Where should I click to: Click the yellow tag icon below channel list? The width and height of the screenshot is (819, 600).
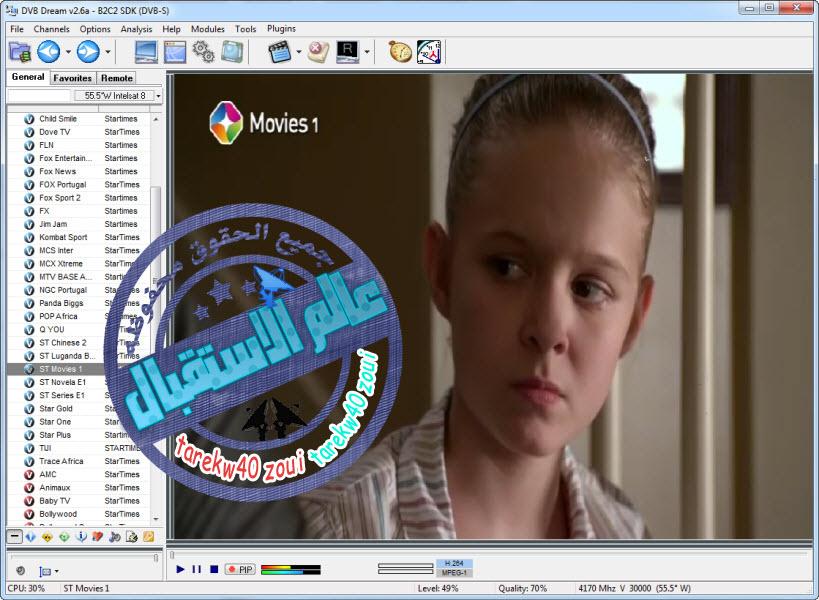(x=148, y=537)
